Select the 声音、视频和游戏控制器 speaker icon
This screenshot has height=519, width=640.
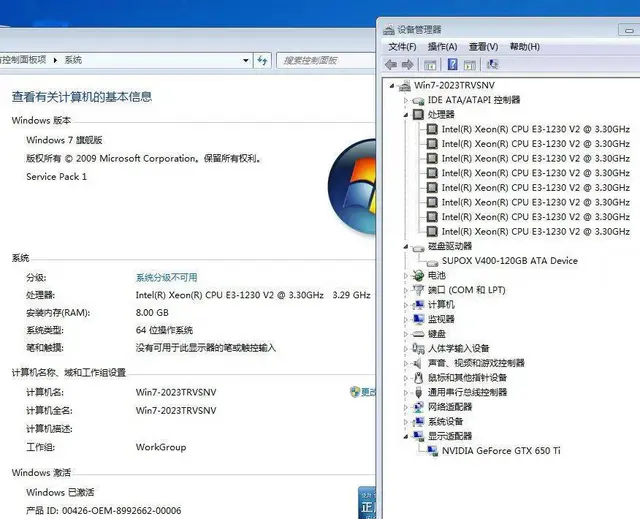pos(418,363)
